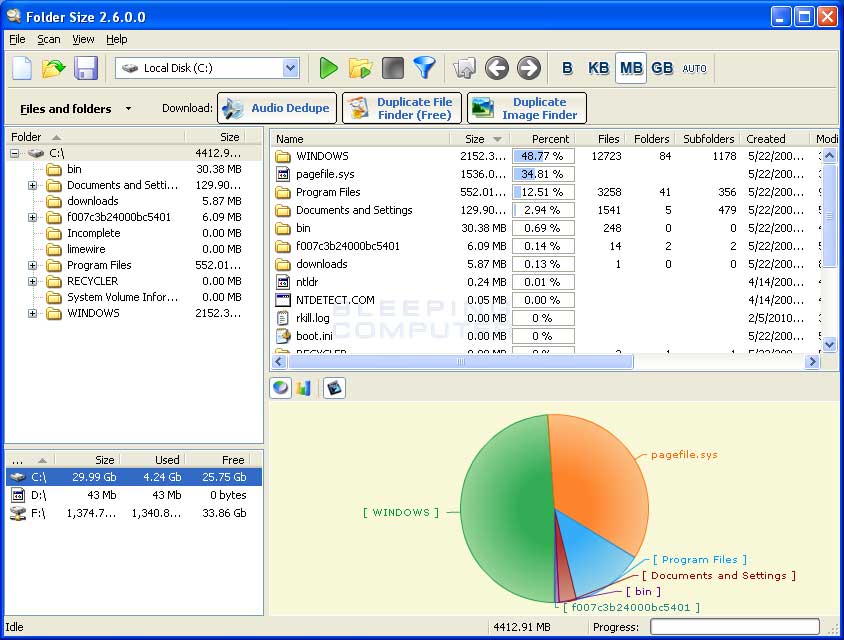Navigate back with the left arrow button
Screen dimensions: 844x640
point(496,68)
